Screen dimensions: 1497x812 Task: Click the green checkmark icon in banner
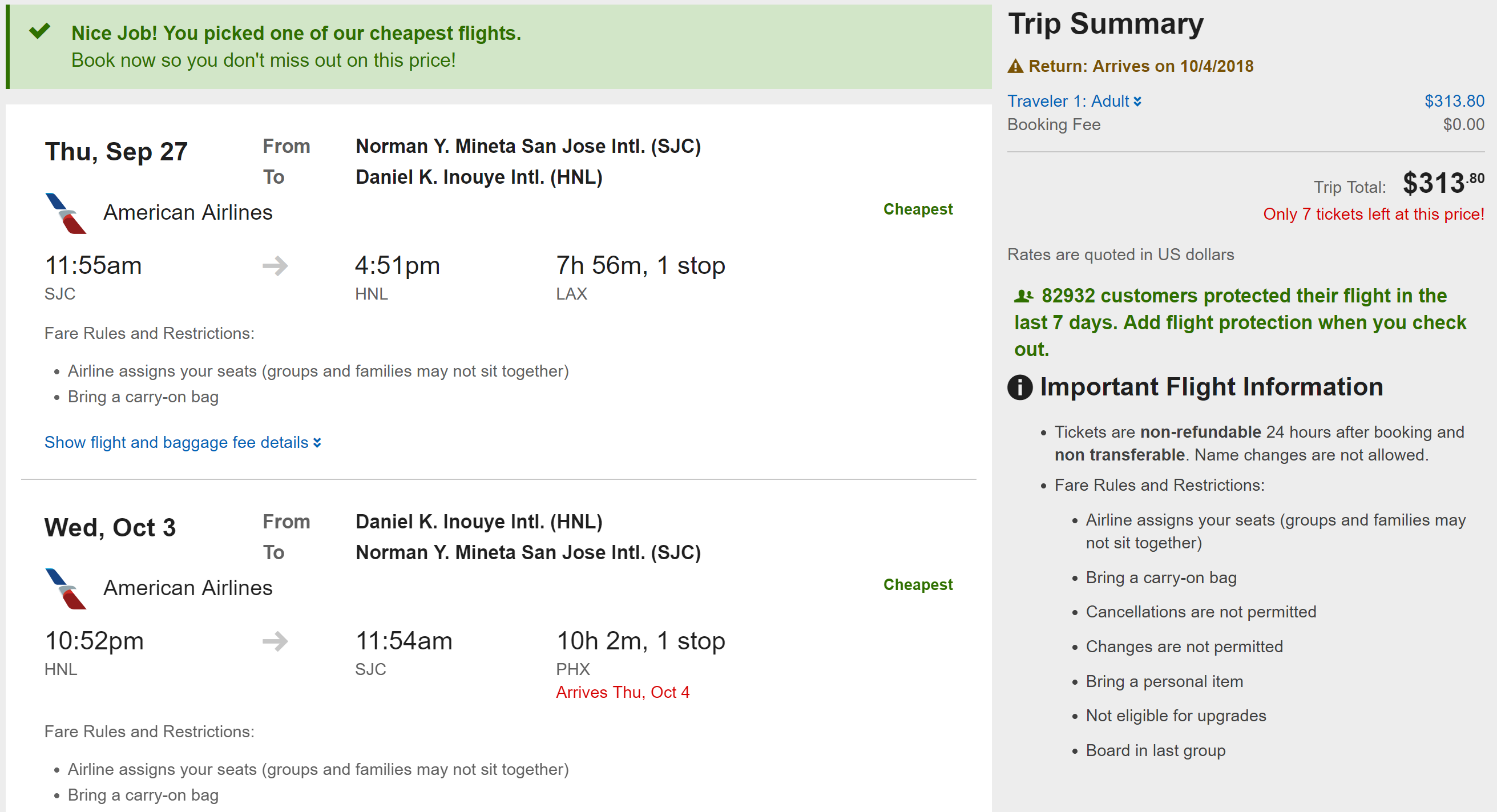coord(39,31)
